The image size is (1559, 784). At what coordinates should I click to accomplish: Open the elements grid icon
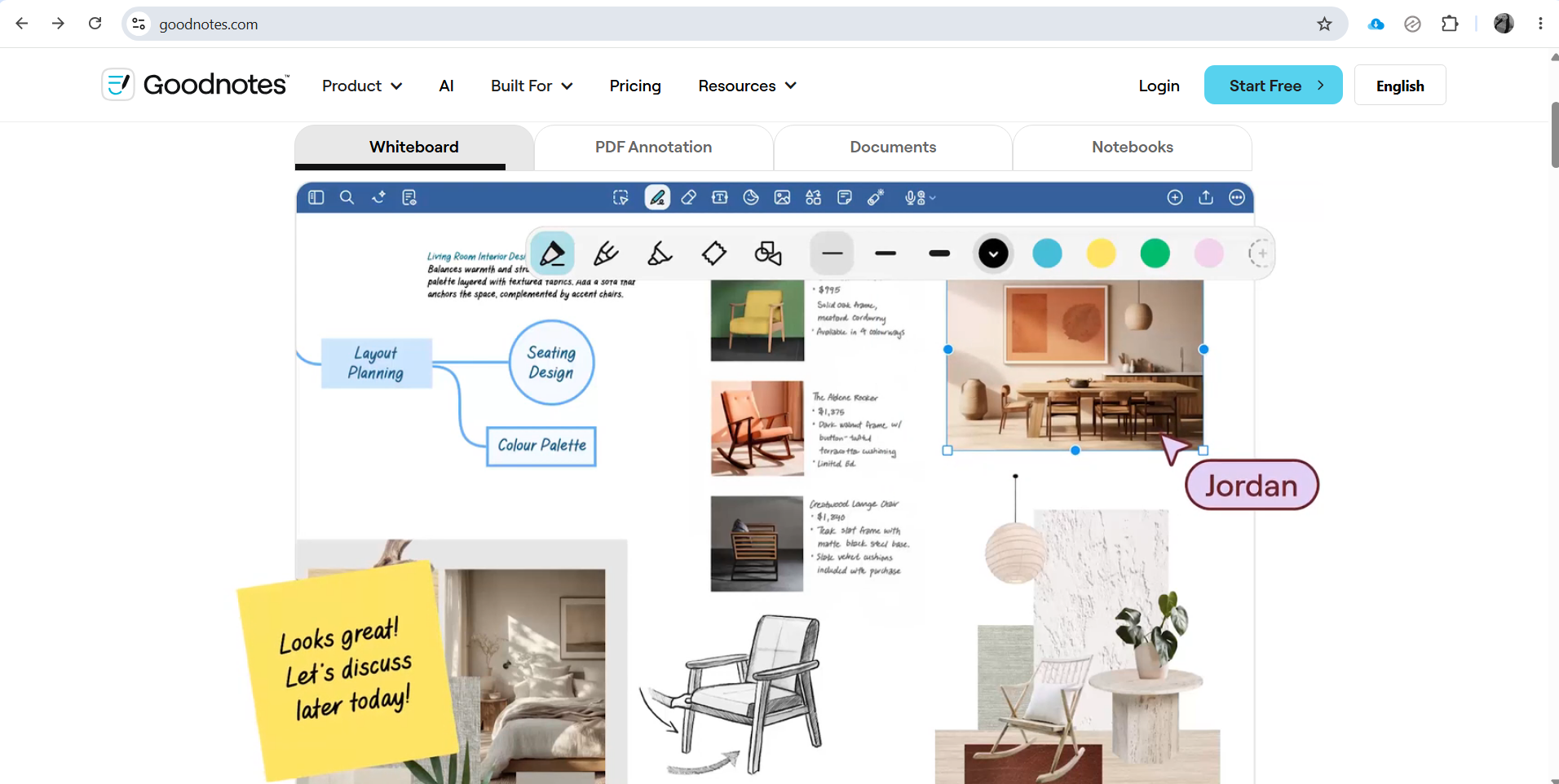coord(813,197)
